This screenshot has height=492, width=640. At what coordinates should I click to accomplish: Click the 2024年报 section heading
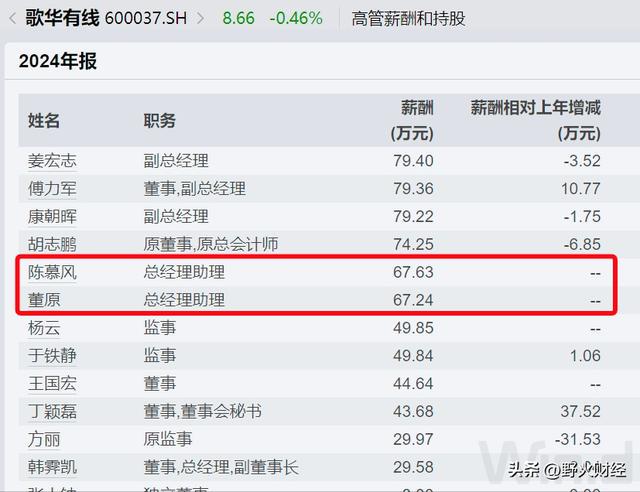(x=58, y=61)
